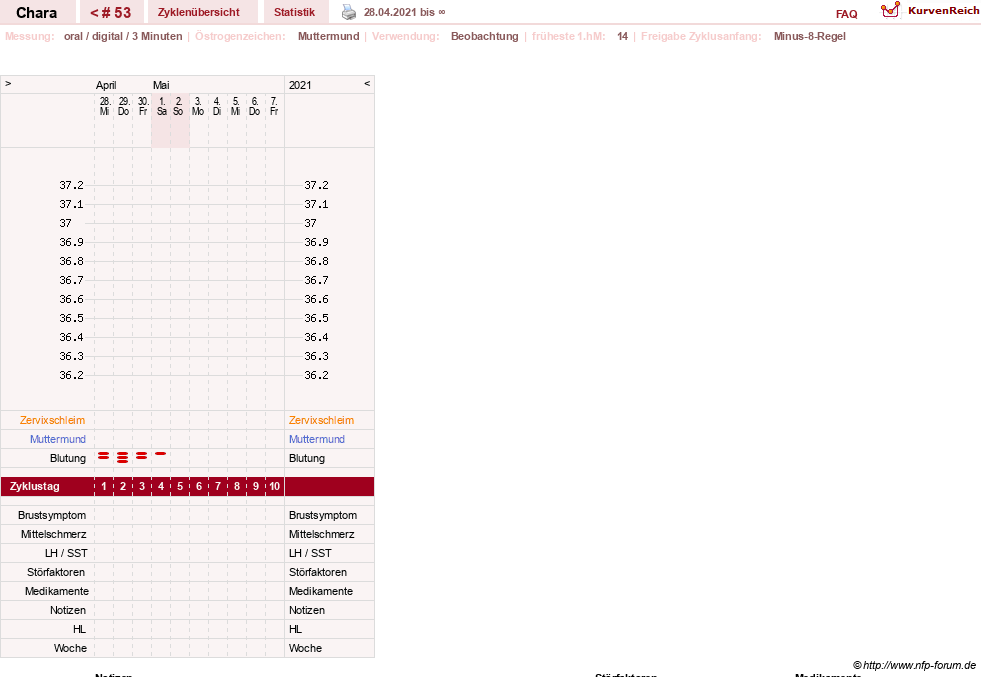Screen dimensions: 981x677
Task: Click the 'Zyklustag' row header
Action: pyautogui.click(x=34, y=486)
